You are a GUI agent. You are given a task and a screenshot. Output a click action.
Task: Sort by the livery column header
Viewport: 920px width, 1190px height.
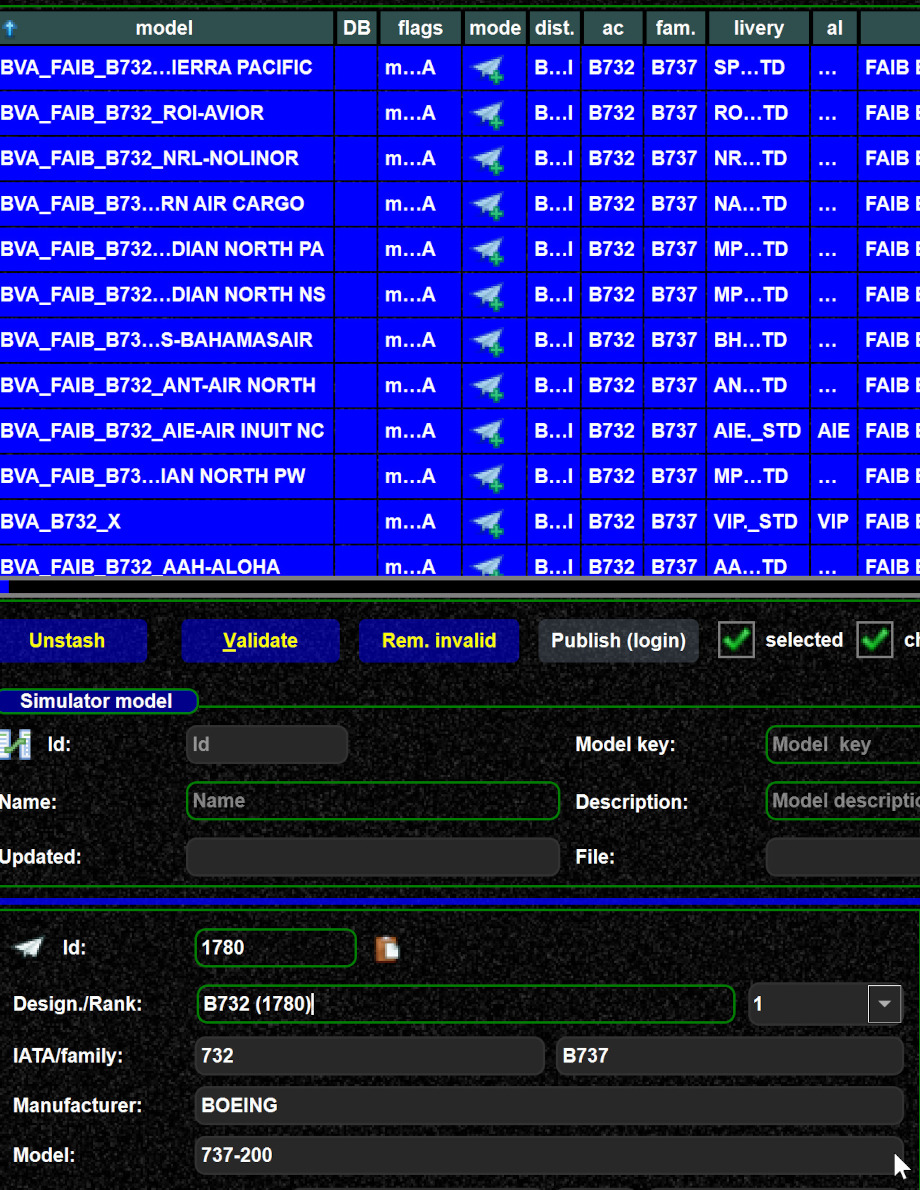click(759, 28)
